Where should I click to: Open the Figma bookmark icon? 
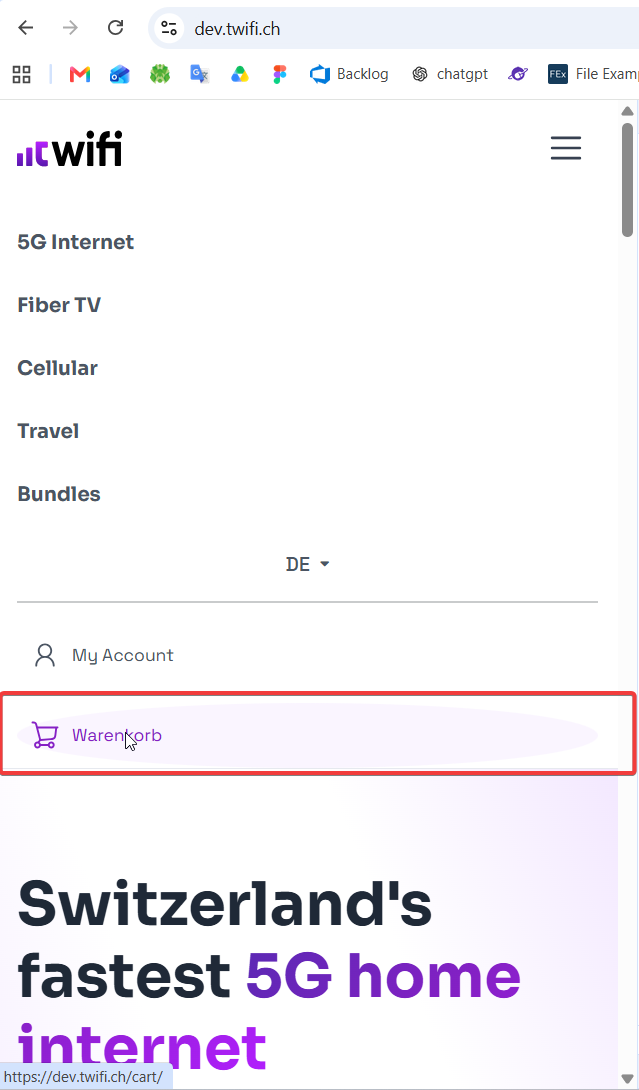coord(280,74)
